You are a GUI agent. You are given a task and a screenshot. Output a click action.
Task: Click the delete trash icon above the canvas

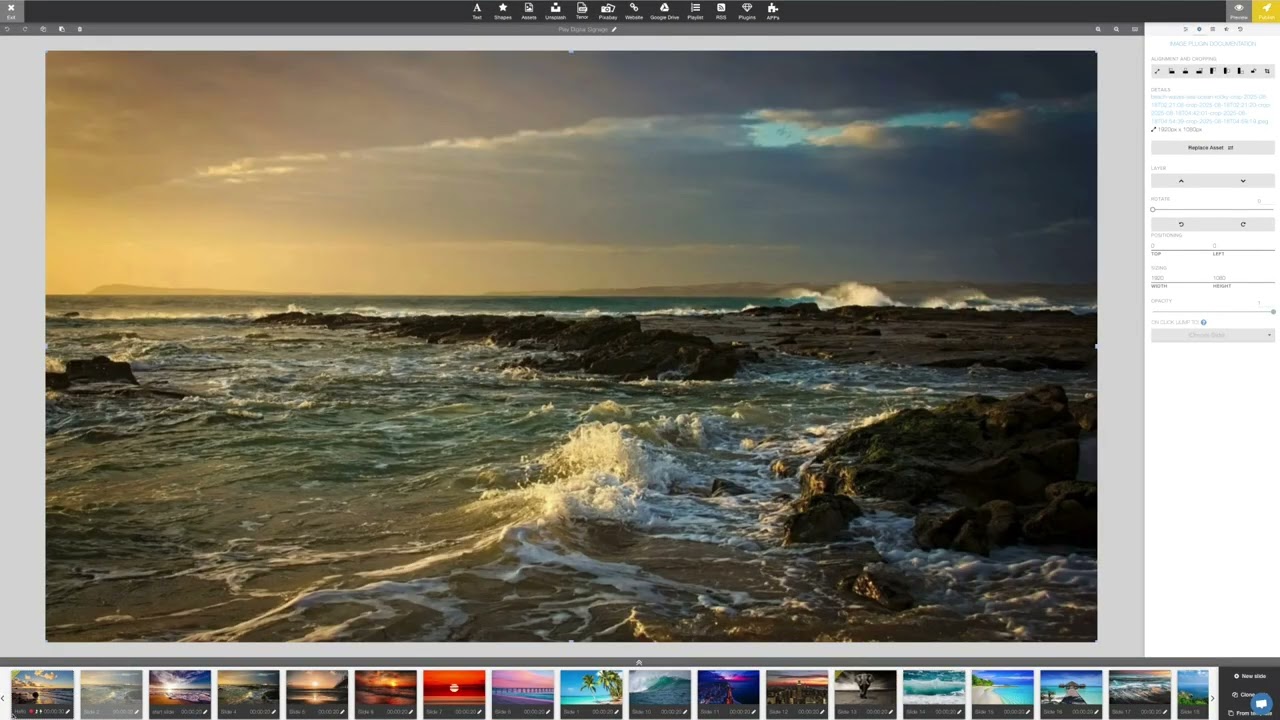(x=80, y=29)
